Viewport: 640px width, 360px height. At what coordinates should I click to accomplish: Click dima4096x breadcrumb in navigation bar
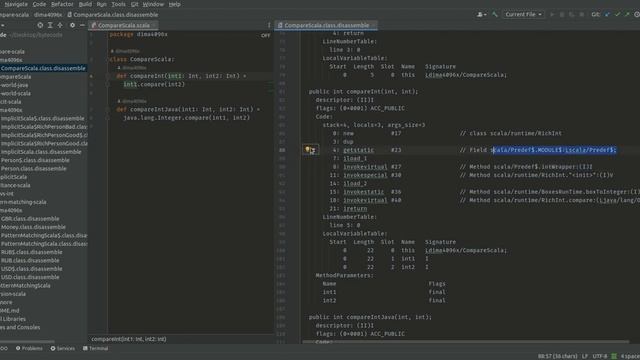click(x=48, y=15)
